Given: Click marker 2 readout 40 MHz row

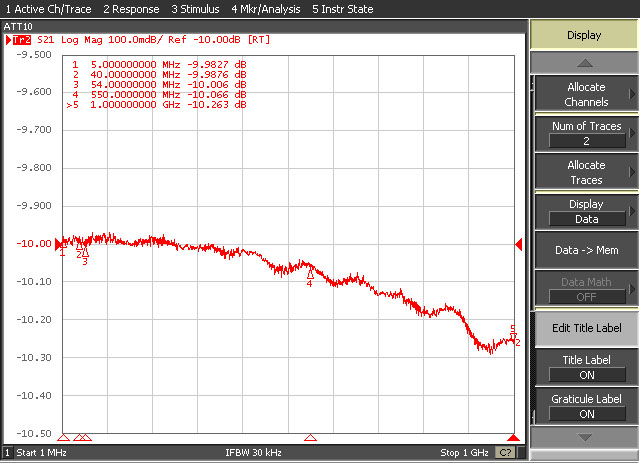Looking at the screenshot, I should [159, 75].
